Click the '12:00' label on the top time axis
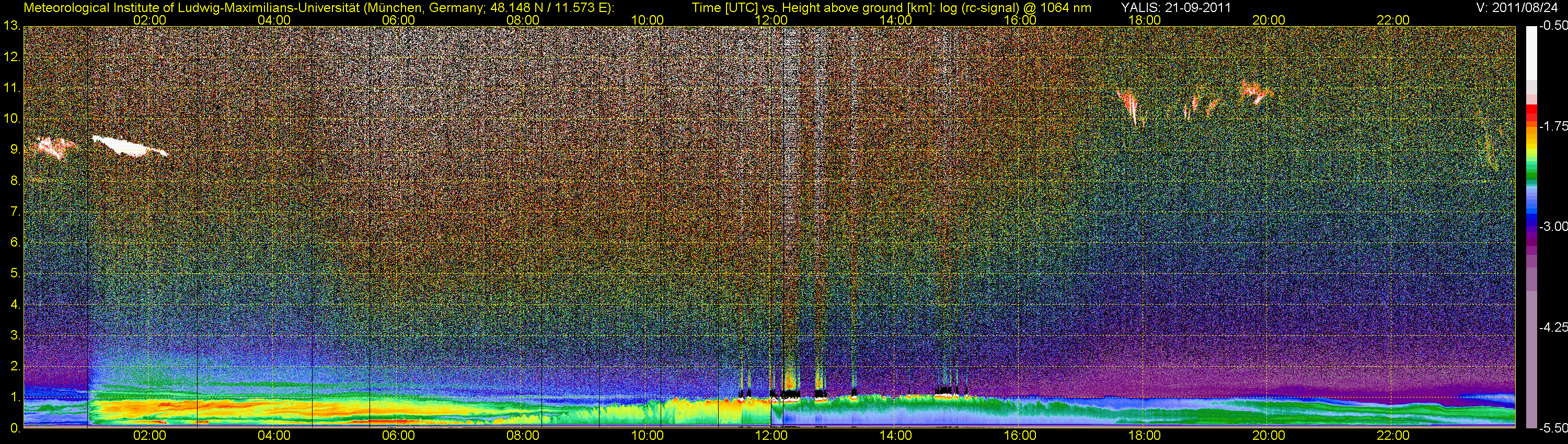This screenshot has height=444, width=1568. [x=771, y=20]
